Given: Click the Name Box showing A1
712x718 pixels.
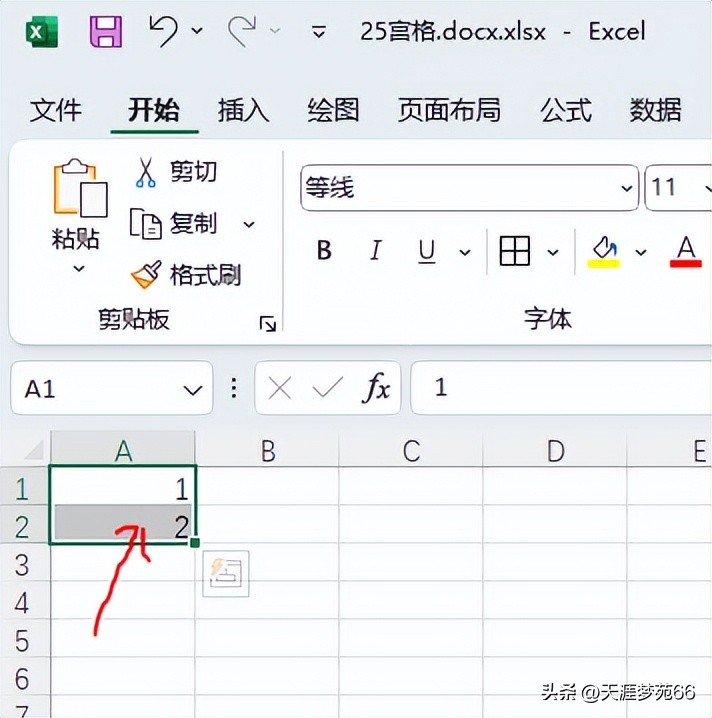Looking at the screenshot, I should point(111,388).
